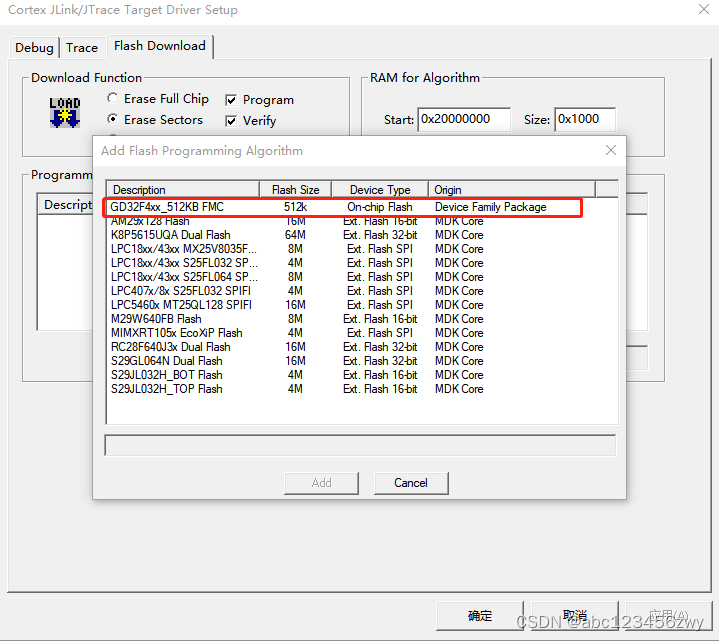Screen dimensions: 719x641
Task: Sort by the Flash Size column header
Action: coord(295,189)
